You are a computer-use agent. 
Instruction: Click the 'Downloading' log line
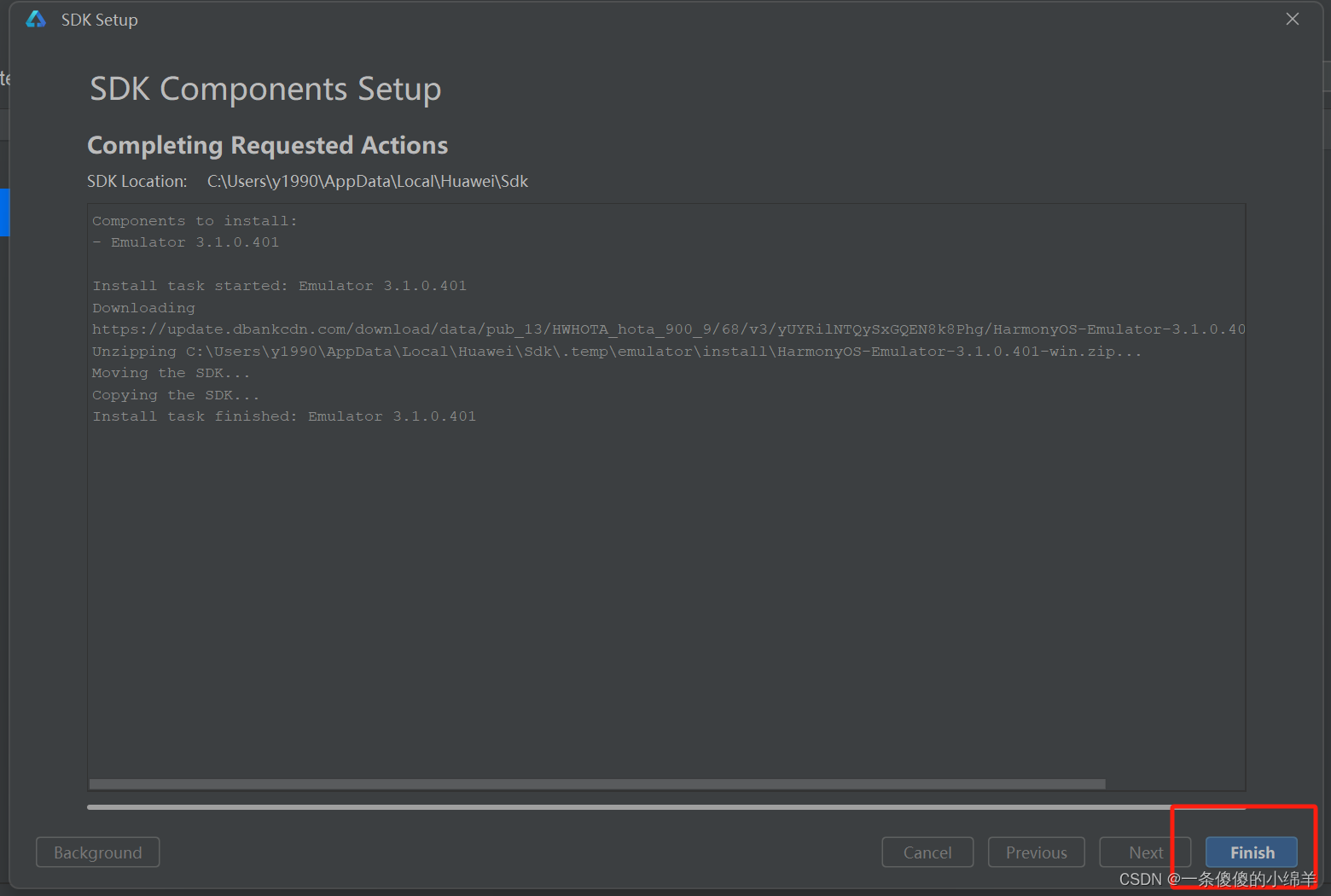[x=143, y=308]
